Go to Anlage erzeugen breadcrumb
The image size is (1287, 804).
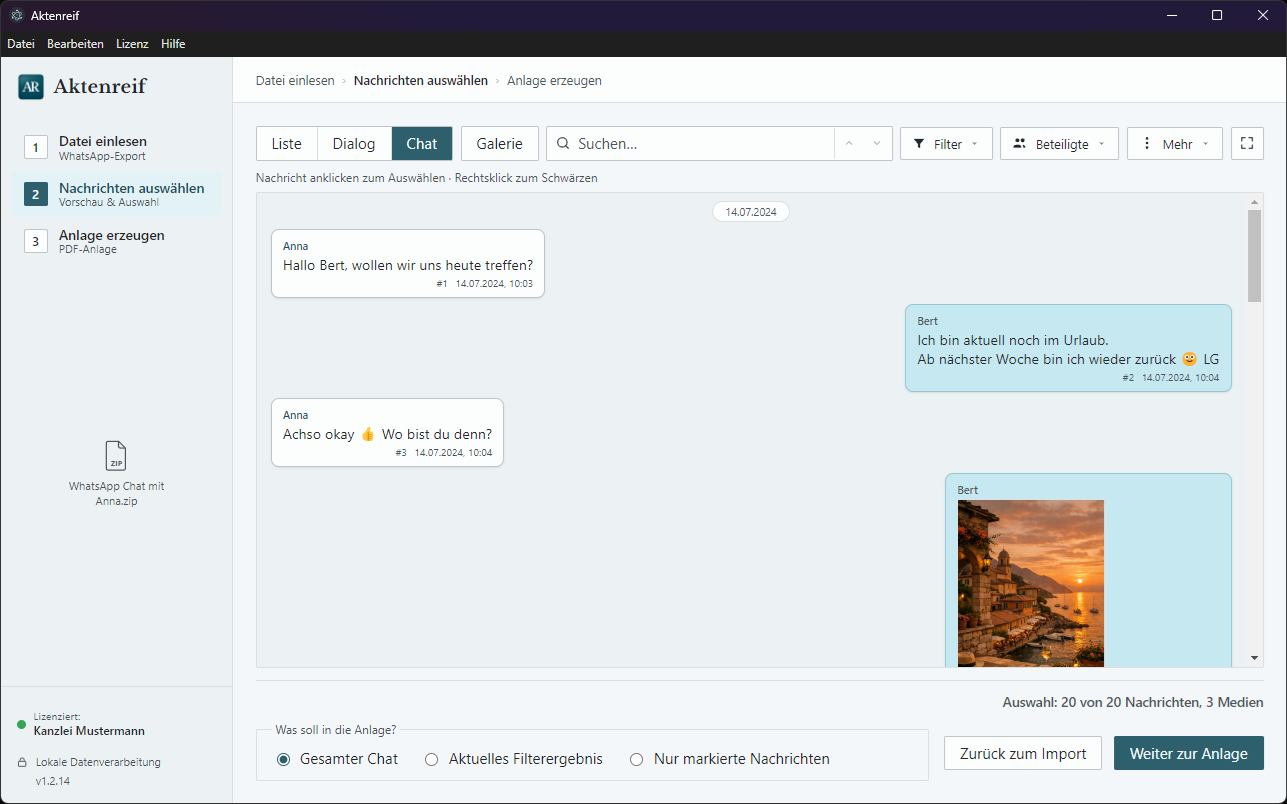point(554,81)
